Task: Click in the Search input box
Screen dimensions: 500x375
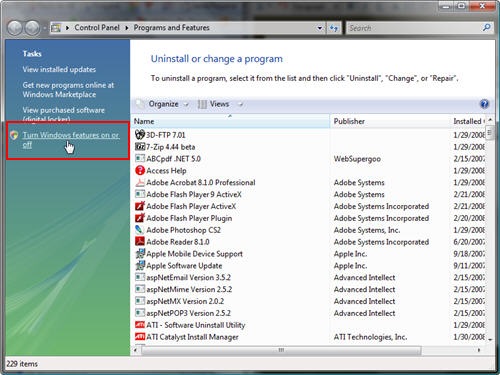Action: [414, 28]
